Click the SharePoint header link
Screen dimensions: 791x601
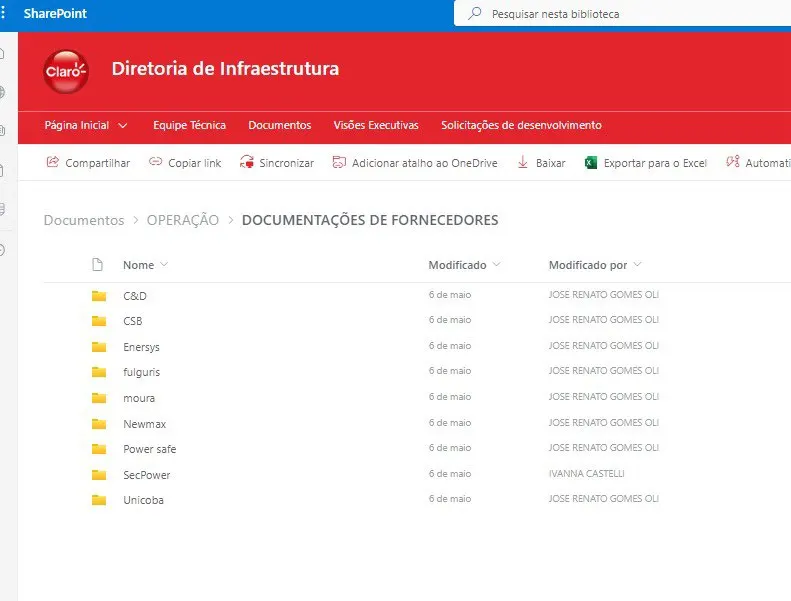(x=55, y=14)
